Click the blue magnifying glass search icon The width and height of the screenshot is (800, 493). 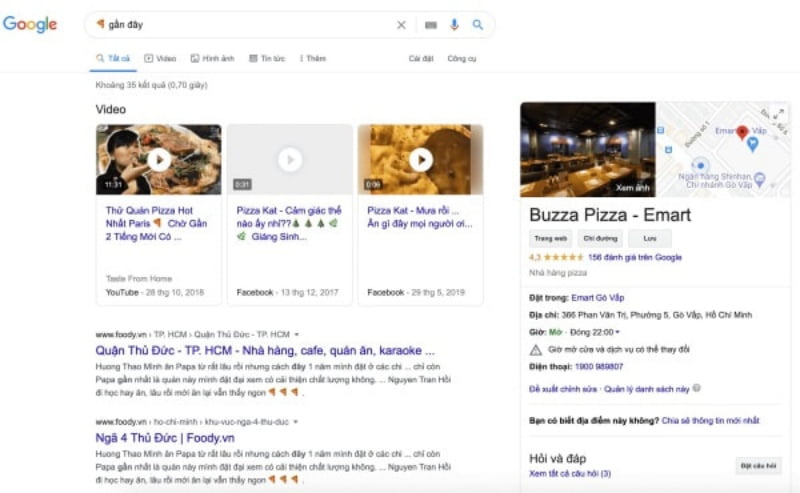point(478,25)
